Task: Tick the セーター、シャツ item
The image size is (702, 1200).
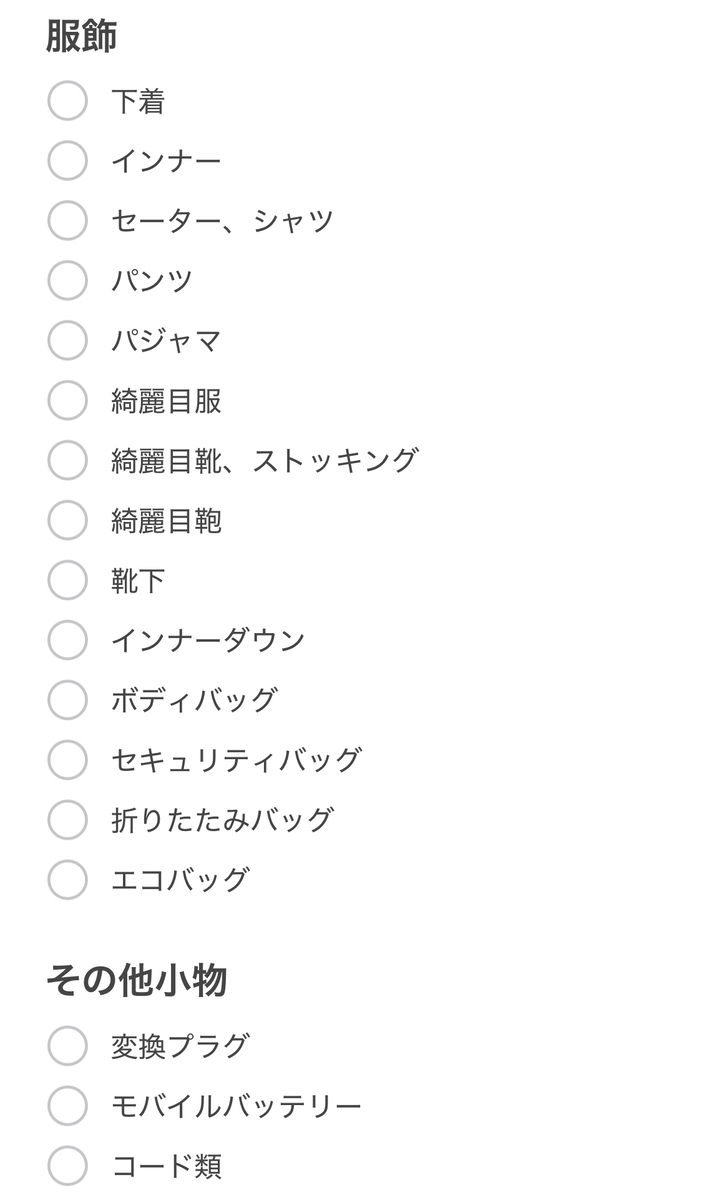Action: click(67, 221)
